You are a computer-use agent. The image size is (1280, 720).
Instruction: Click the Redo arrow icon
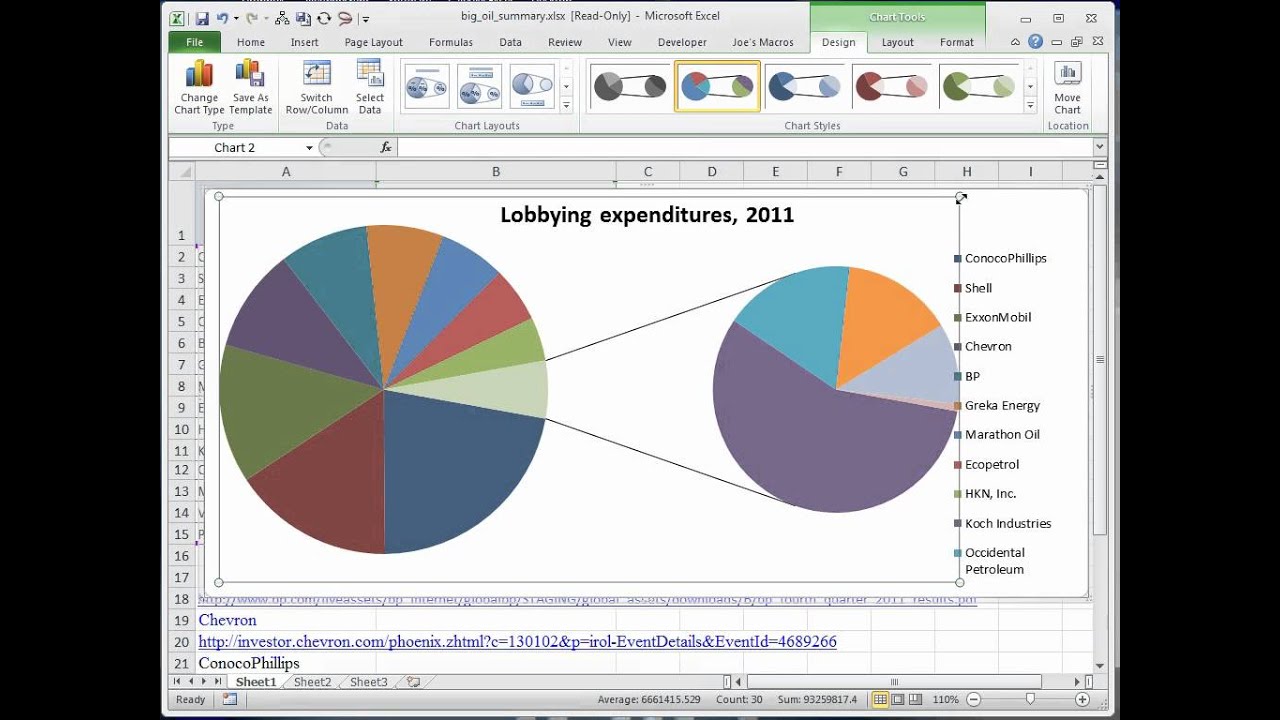coord(252,18)
